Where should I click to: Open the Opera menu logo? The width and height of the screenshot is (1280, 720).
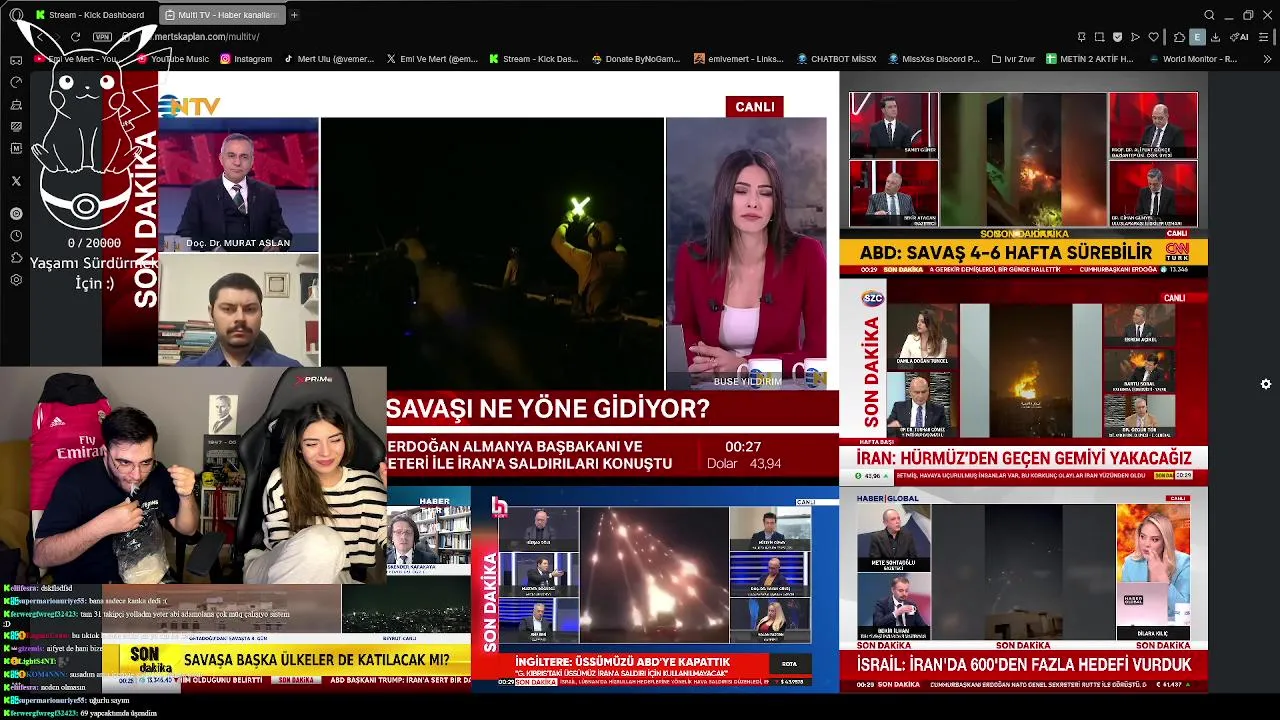click(x=16, y=15)
